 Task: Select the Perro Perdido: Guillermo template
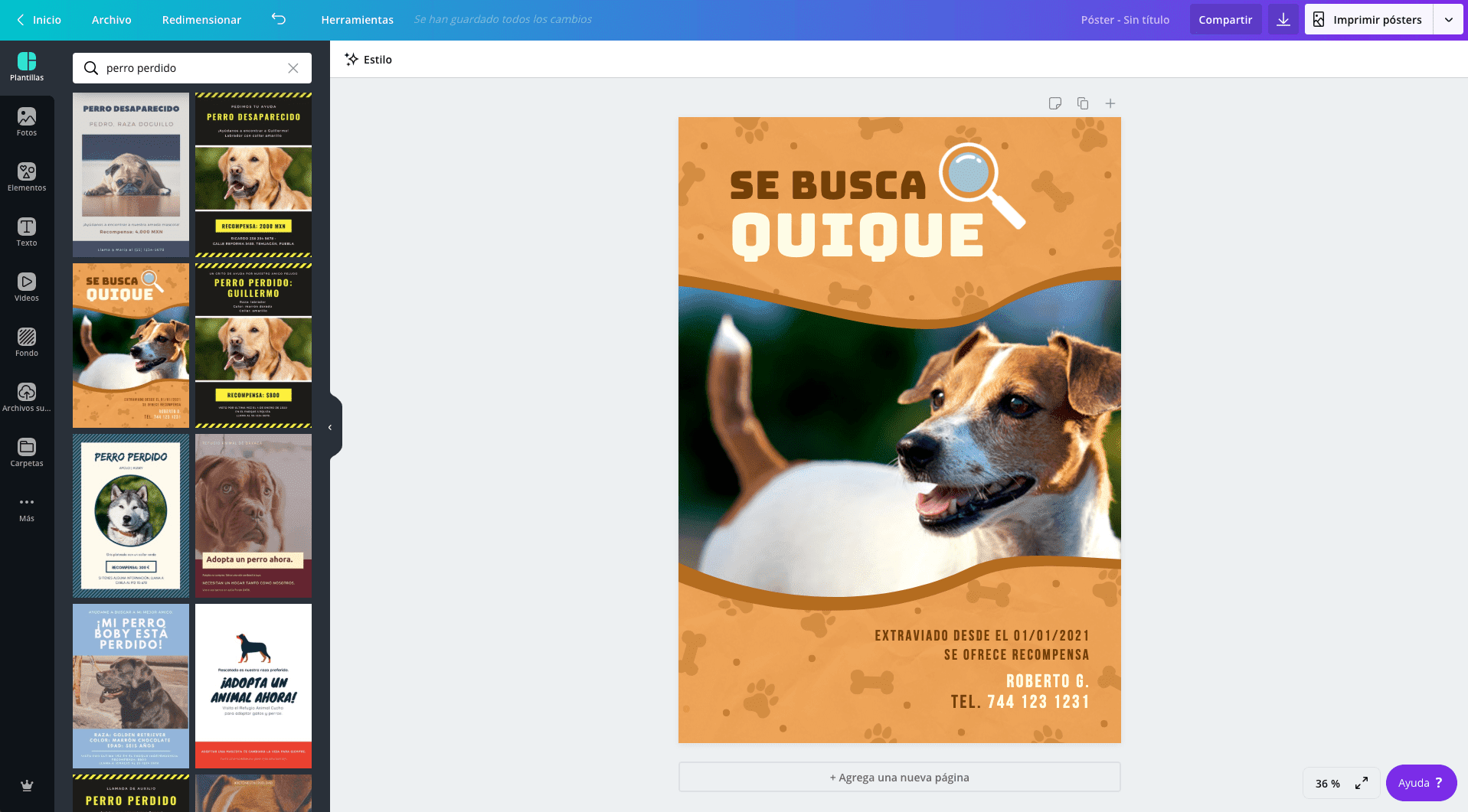tap(253, 345)
